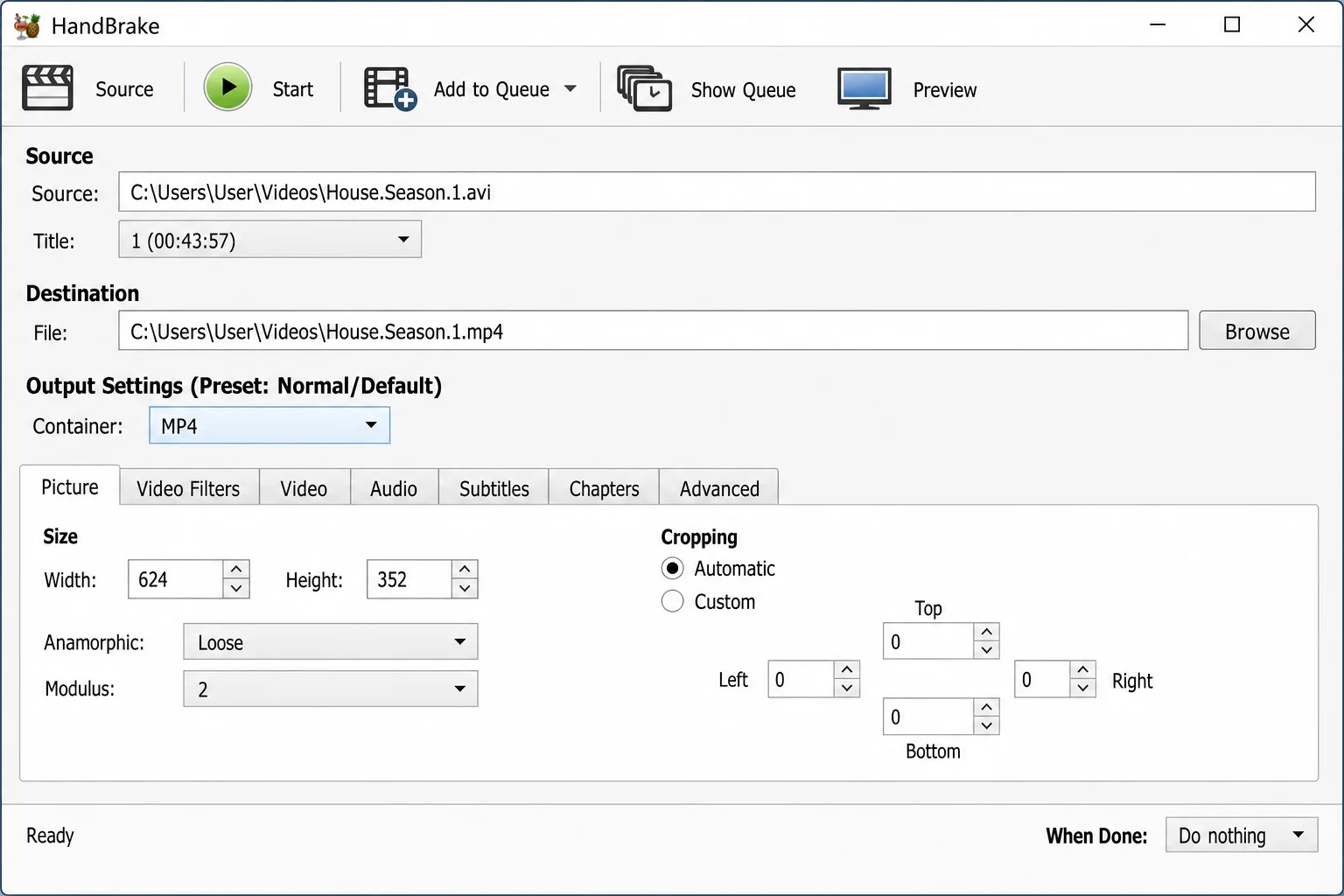1344x896 pixels.
Task: Click the Source clapperboard icon
Action: pyautogui.click(x=47, y=88)
